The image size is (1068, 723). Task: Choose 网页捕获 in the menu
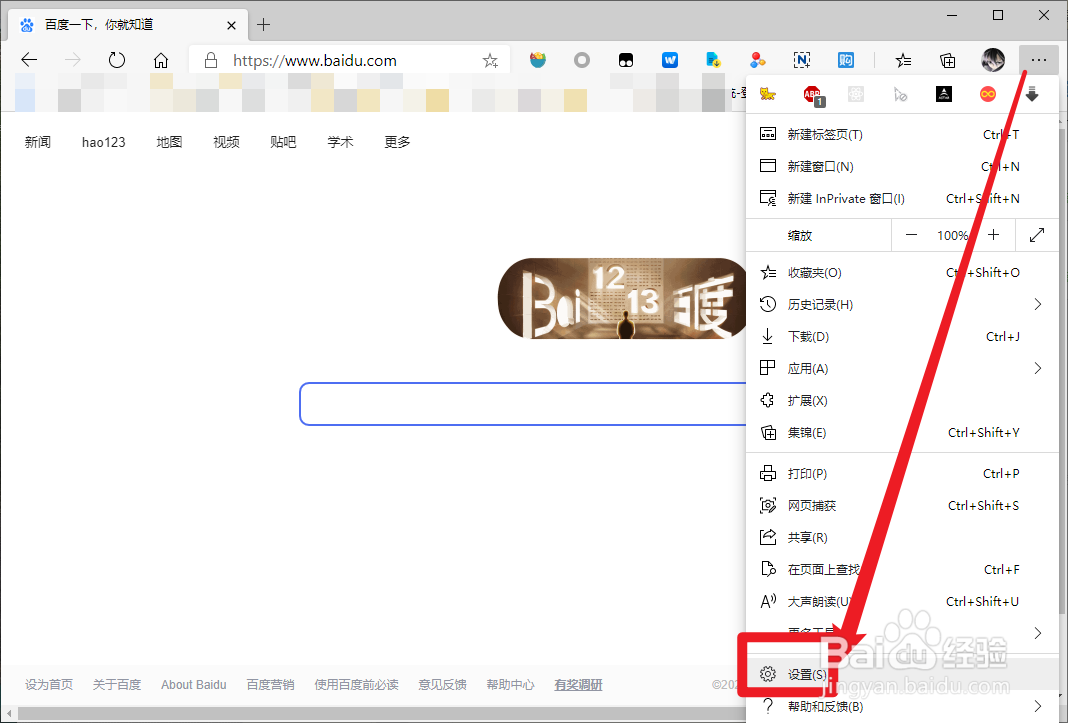(x=902, y=506)
